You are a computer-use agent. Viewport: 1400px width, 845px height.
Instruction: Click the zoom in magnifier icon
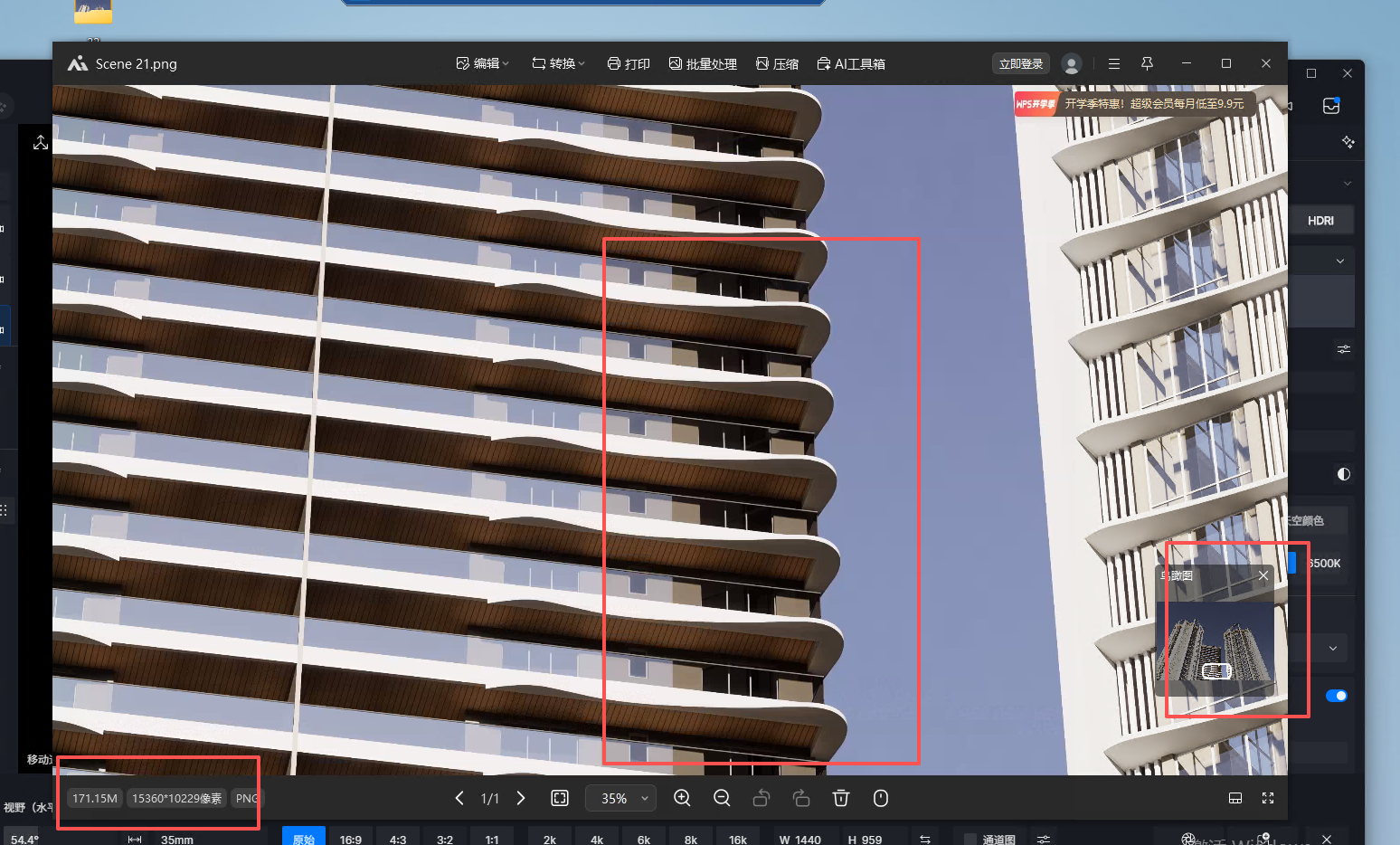682,798
